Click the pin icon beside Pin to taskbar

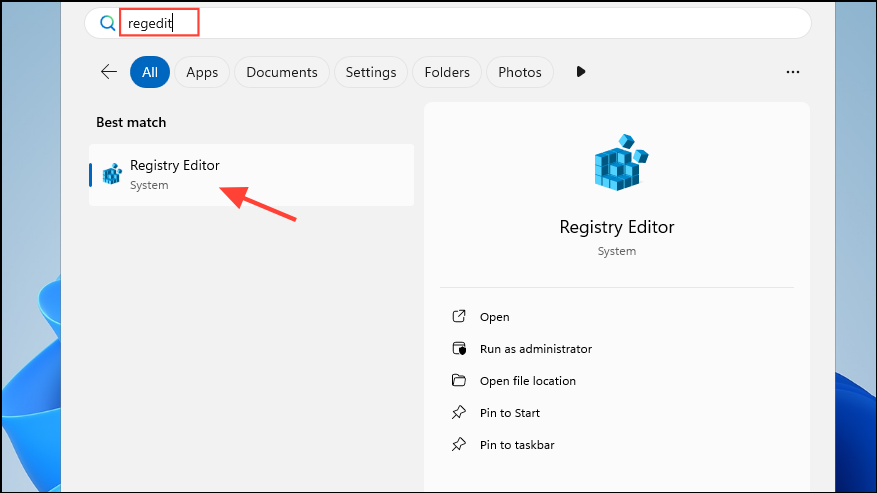(x=459, y=444)
